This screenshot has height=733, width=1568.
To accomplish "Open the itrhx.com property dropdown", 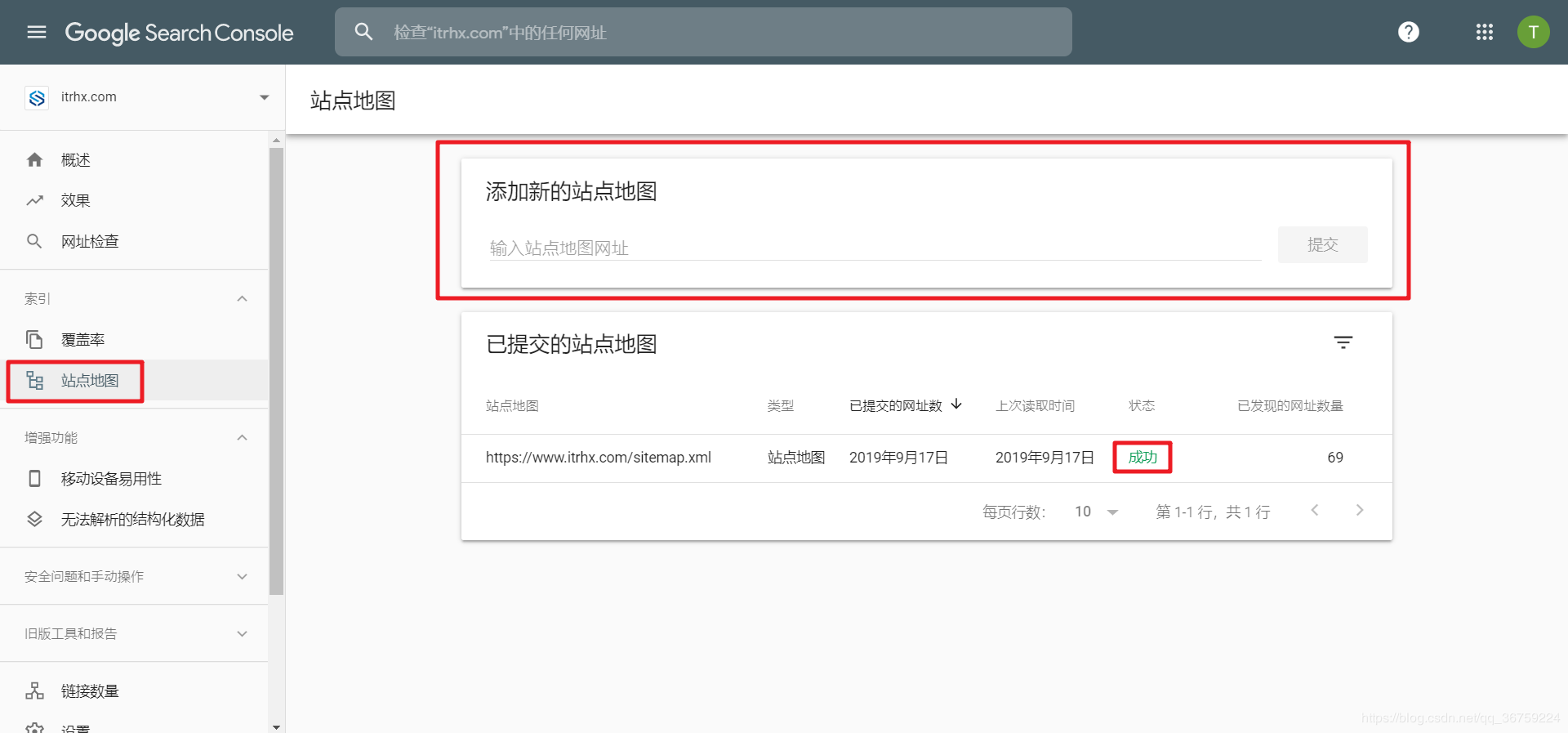I will click(x=264, y=97).
